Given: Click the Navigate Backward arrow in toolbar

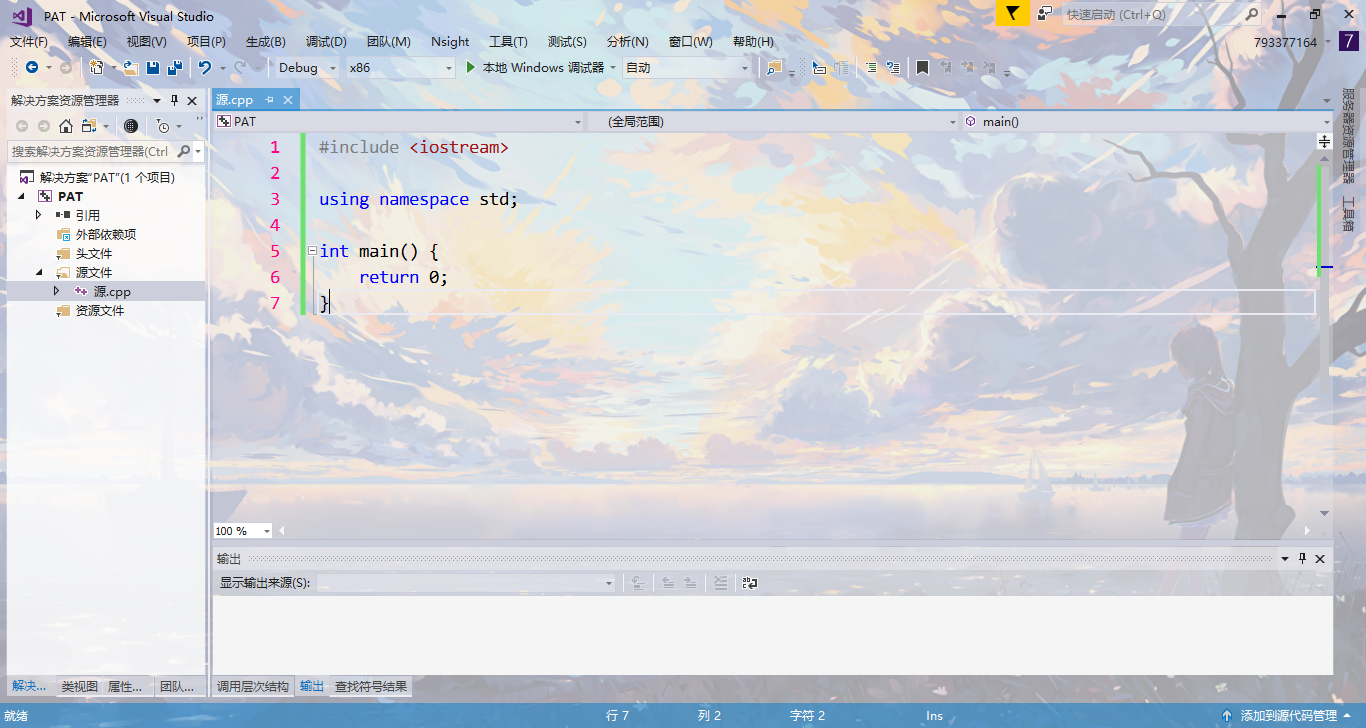Looking at the screenshot, I should coord(32,67).
